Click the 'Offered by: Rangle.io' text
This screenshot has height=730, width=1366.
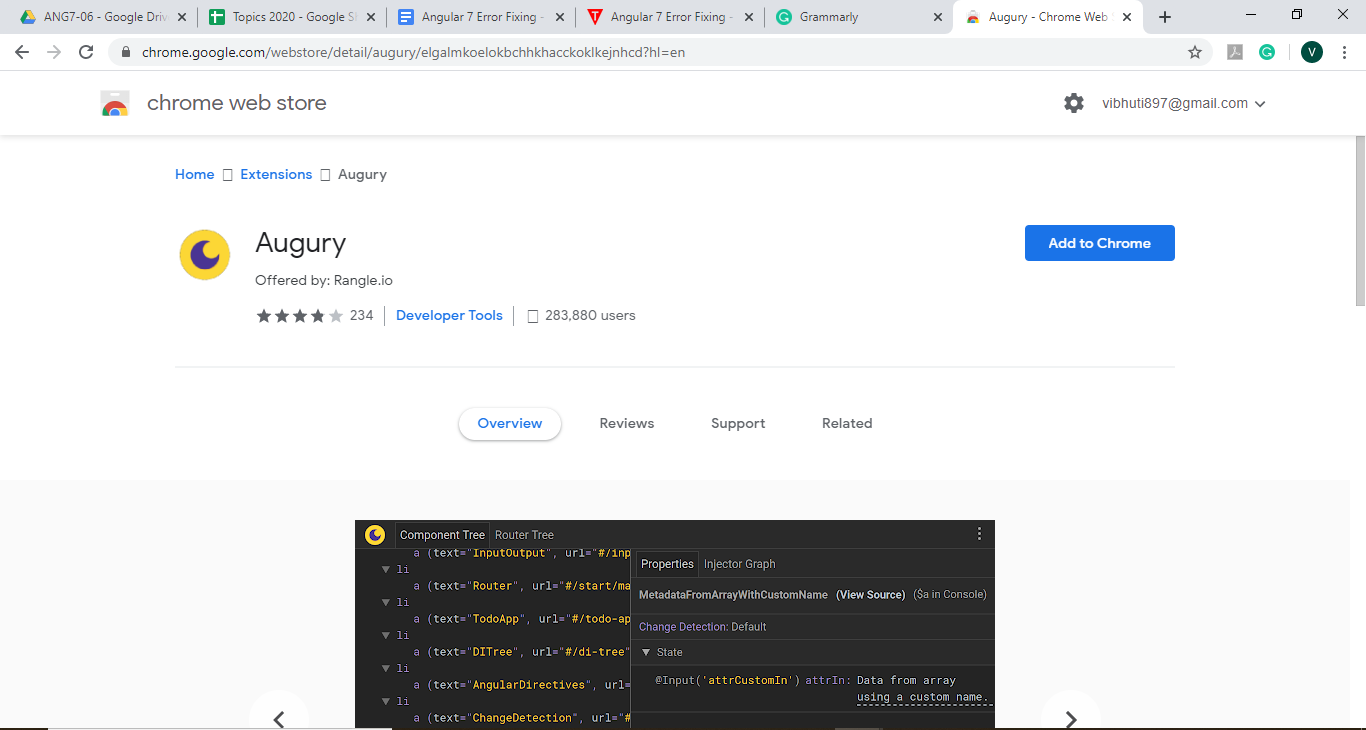324,281
